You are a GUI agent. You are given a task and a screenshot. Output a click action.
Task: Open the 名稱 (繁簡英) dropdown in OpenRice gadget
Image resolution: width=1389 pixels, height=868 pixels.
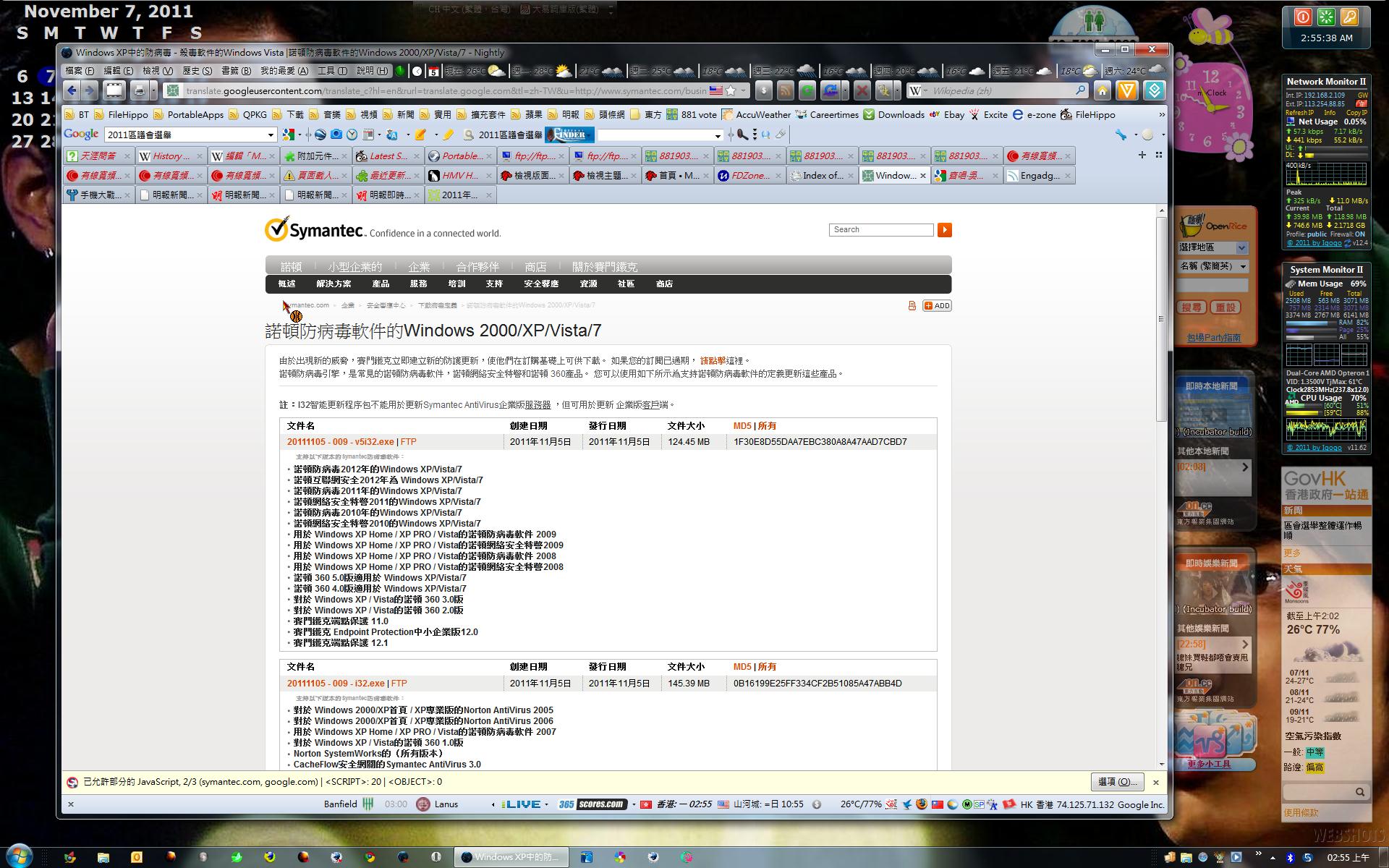tap(1243, 266)
